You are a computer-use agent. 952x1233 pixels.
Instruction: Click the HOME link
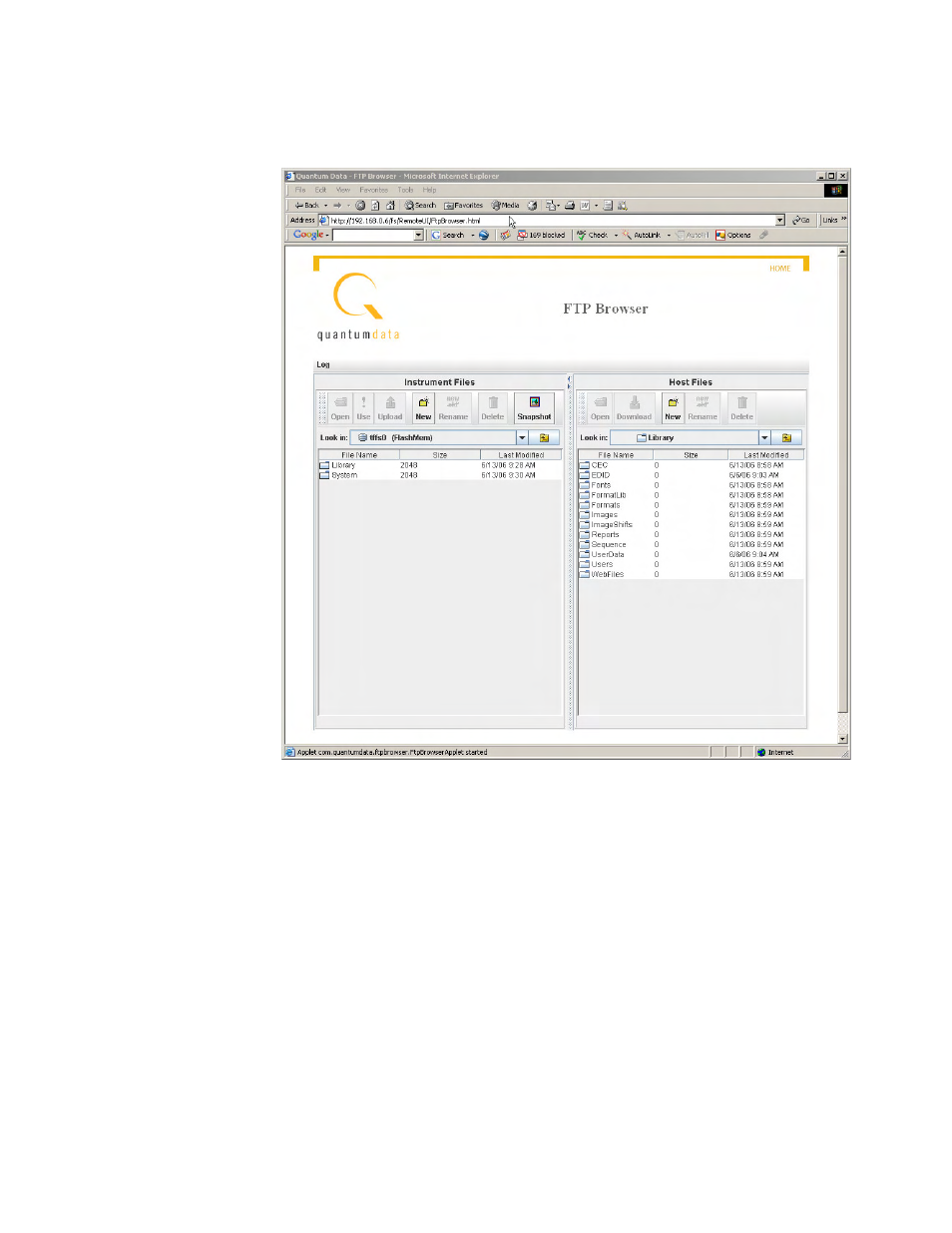point(780,269)
